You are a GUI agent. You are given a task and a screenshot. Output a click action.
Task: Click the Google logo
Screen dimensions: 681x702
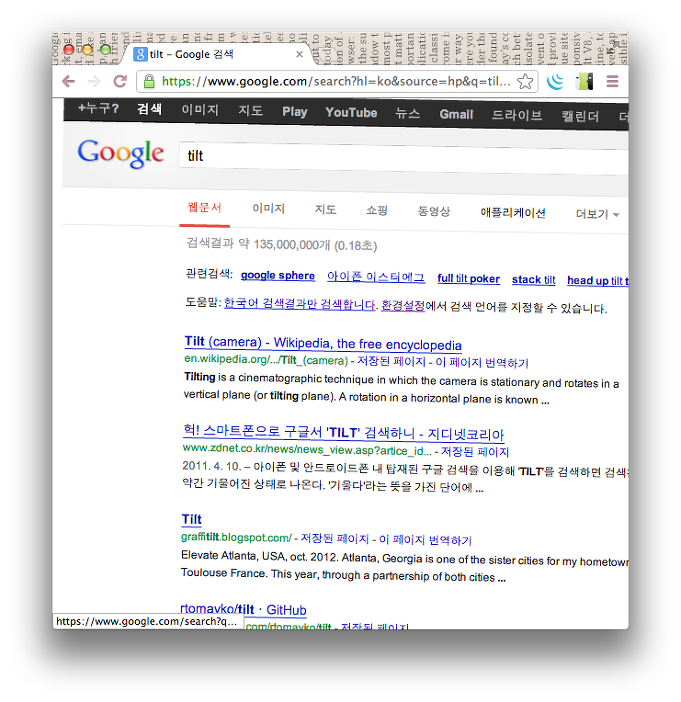(x=120, y=153)
